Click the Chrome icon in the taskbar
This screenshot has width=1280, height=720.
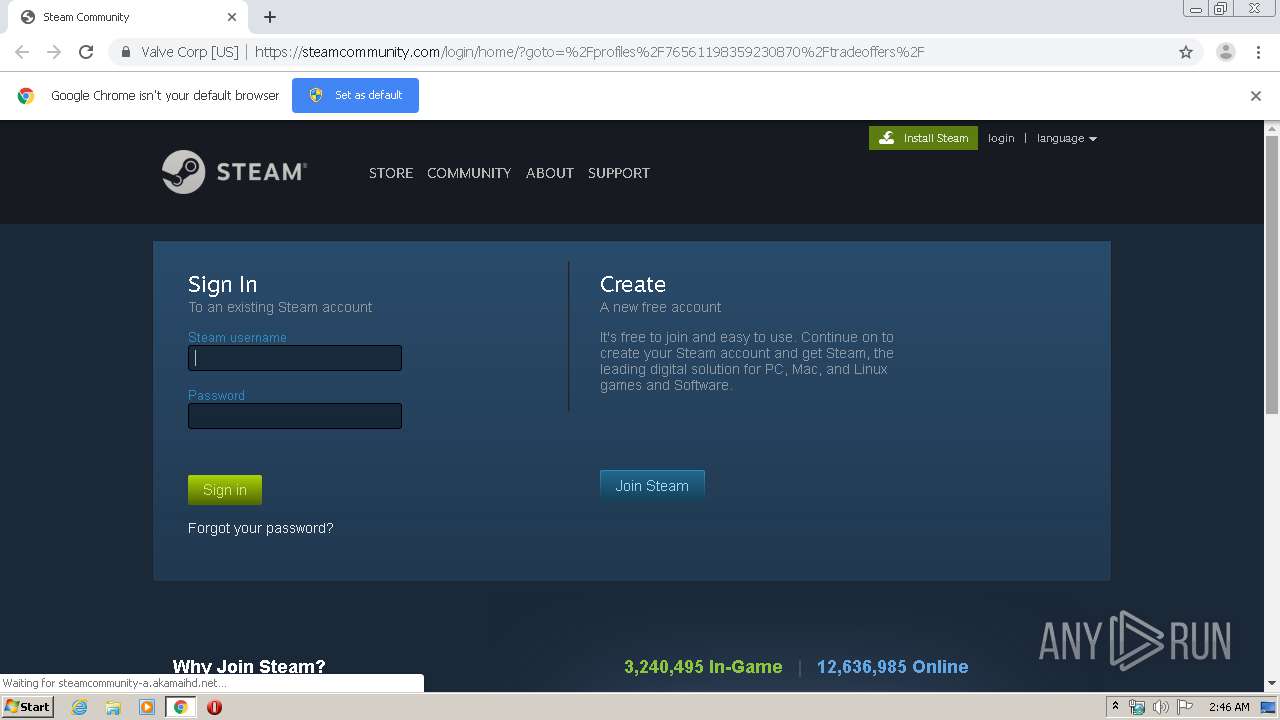(180, 707)
